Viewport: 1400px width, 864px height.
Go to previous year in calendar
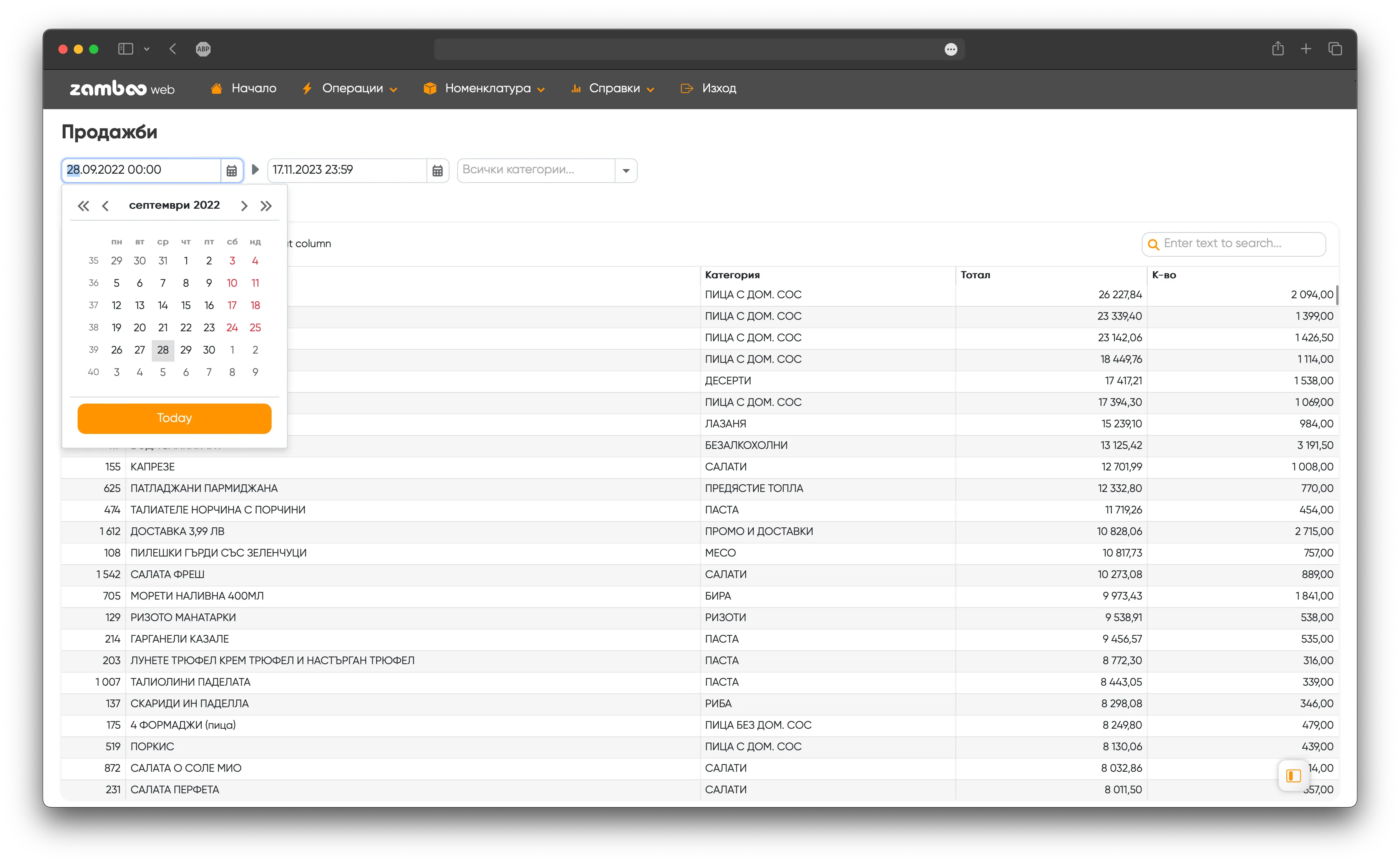point(83,206)
